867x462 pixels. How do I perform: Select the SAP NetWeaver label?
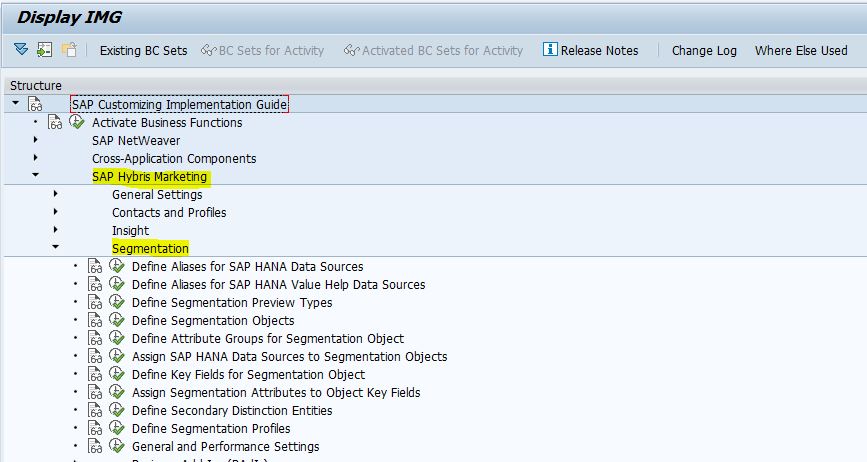point(136,140)
